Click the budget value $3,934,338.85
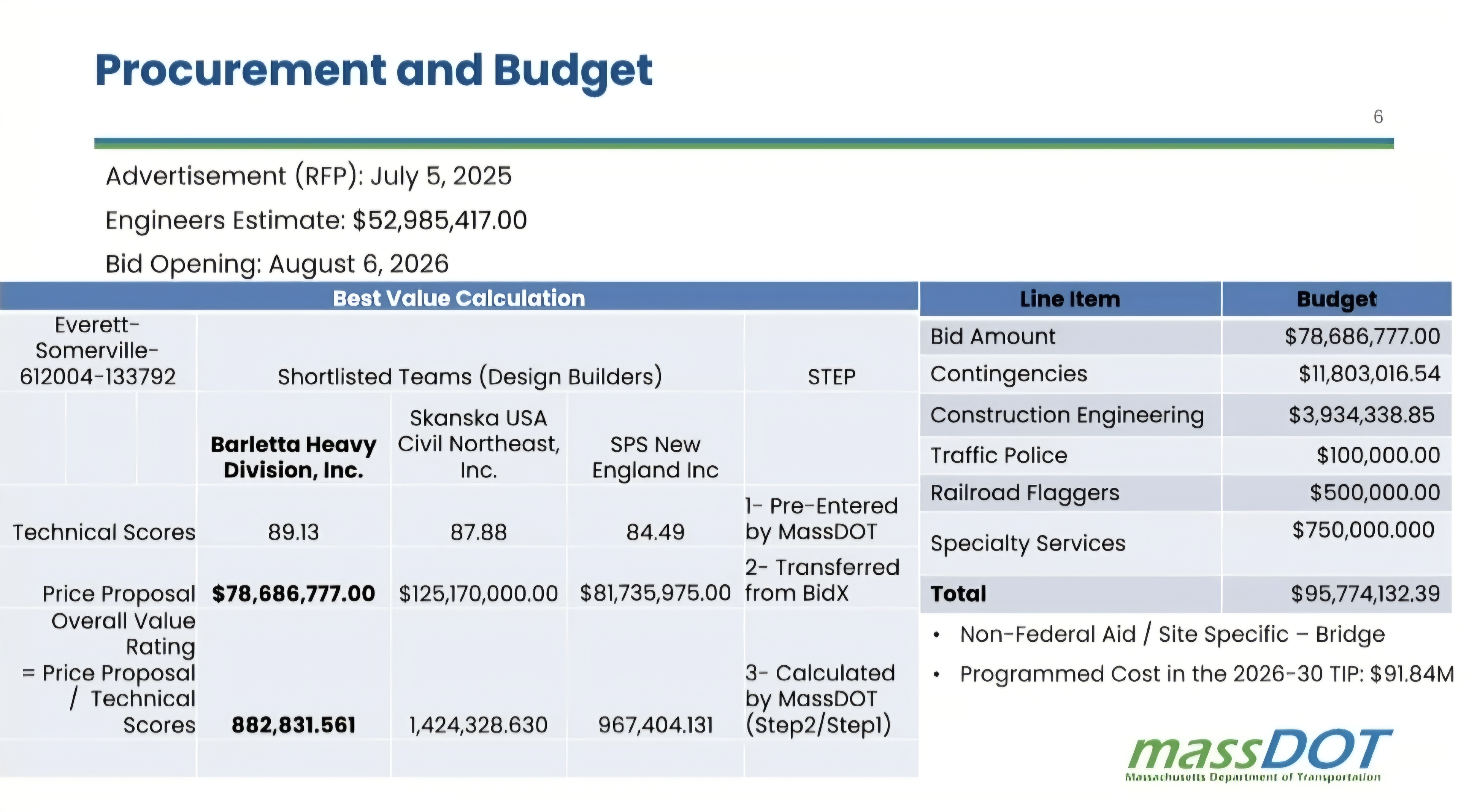1469x812 pixels. (1362, 415)
